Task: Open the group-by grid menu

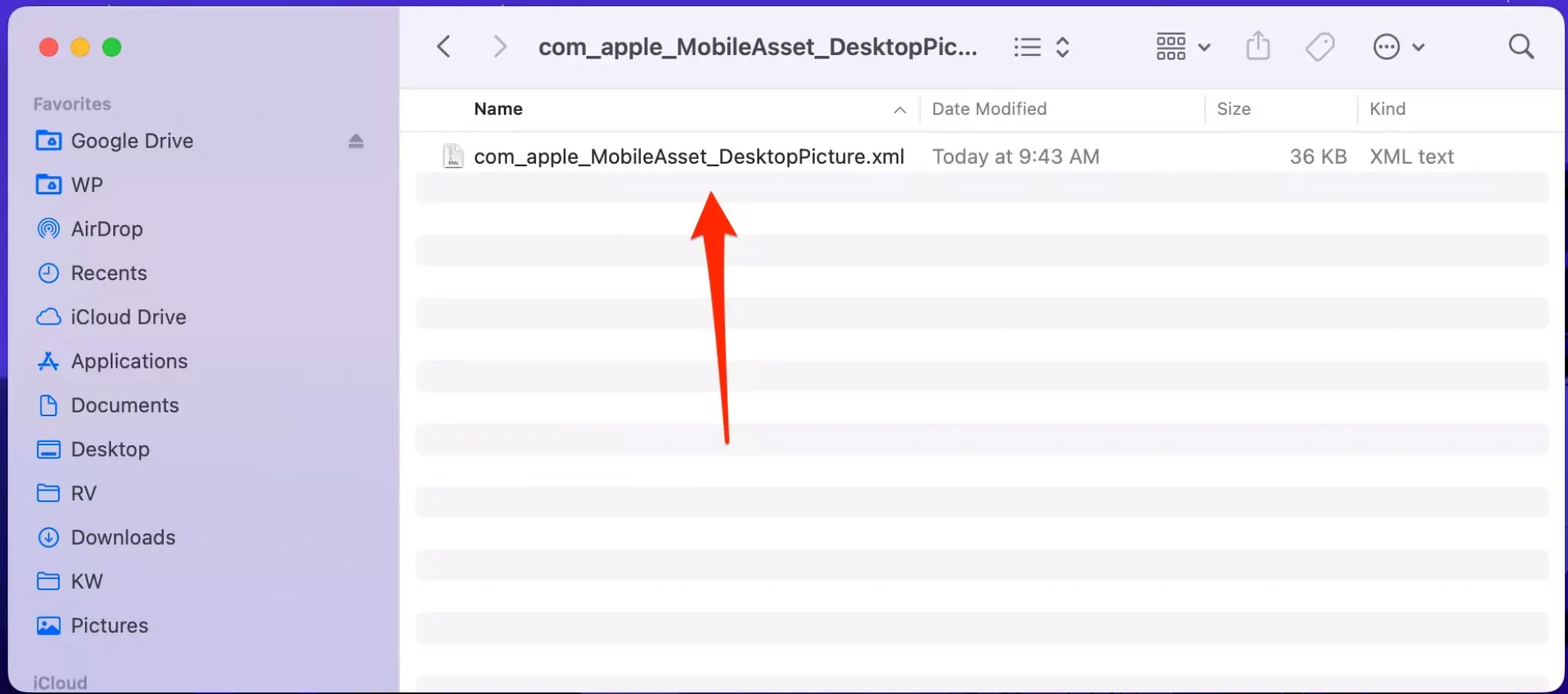Action: pyautogui.click(x=1183, y=47)
